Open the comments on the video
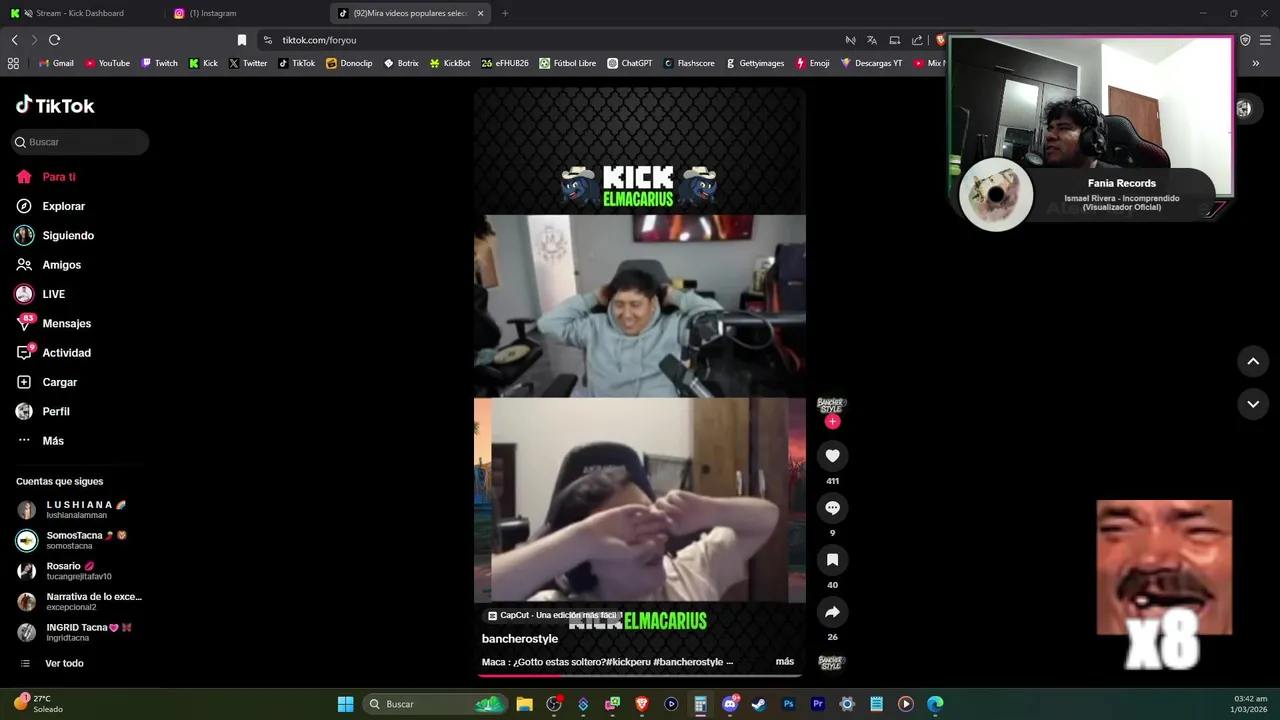The image size is (1280, 720). [832, 508]
